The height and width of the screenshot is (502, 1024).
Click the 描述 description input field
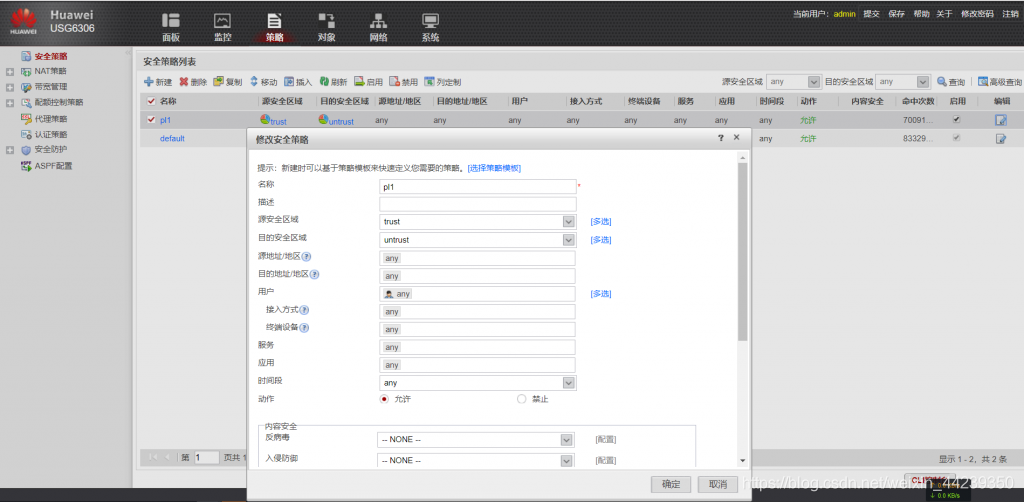[x=477, y=204]
